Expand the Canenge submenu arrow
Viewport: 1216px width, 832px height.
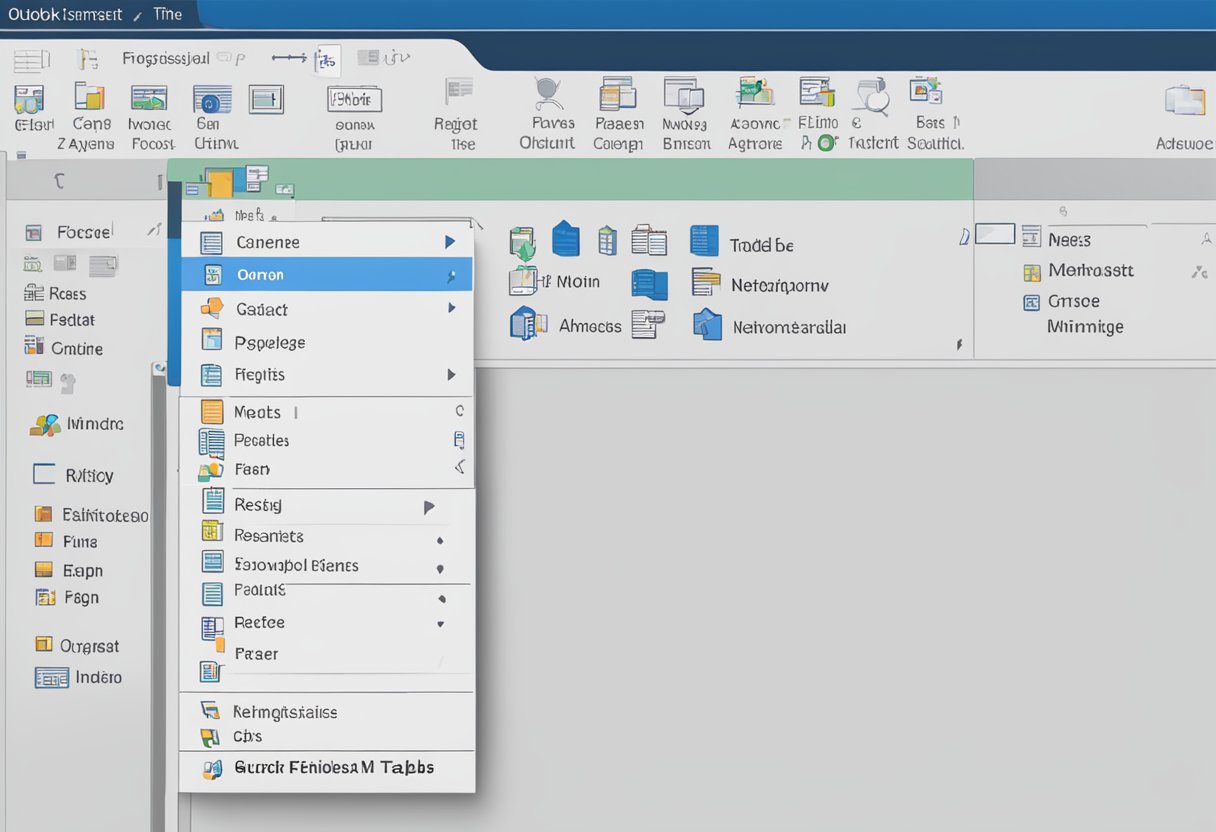(452, 240)
